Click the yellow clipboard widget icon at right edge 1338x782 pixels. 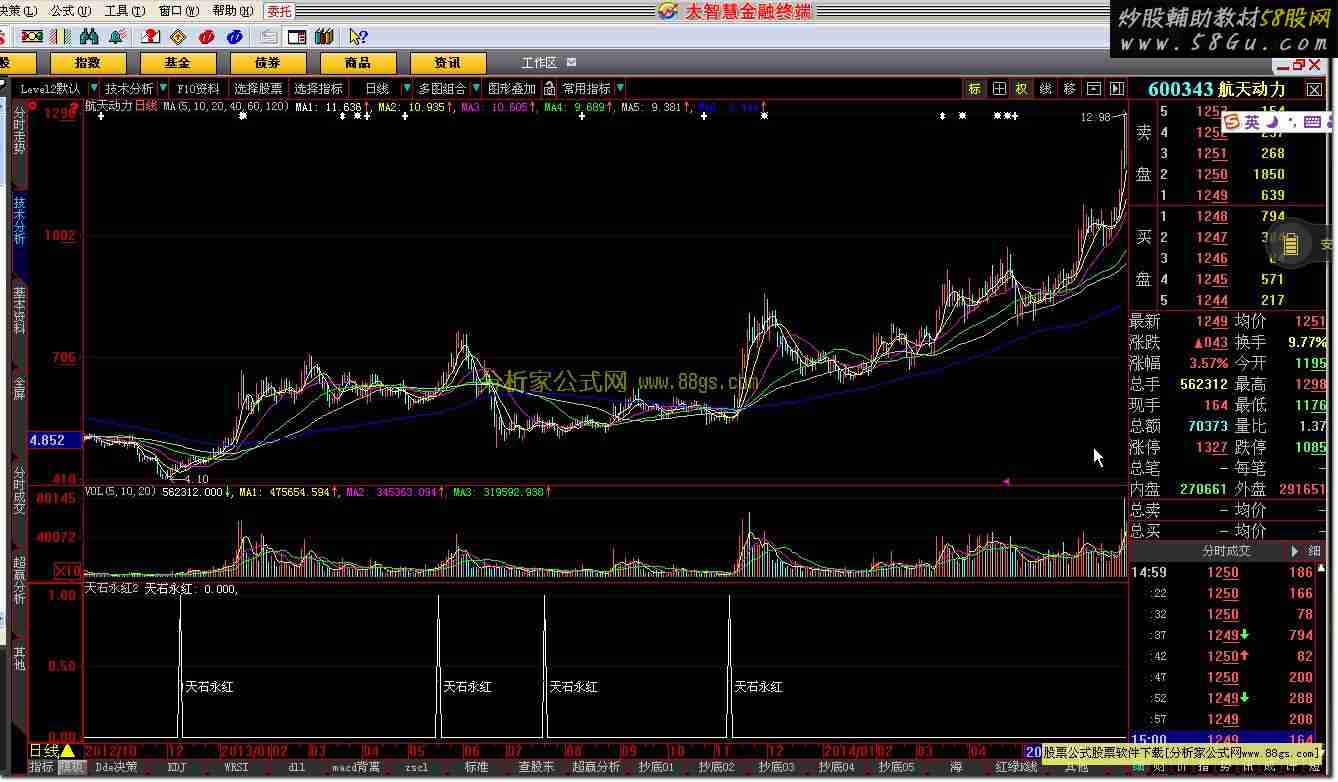coord(1290,243)
